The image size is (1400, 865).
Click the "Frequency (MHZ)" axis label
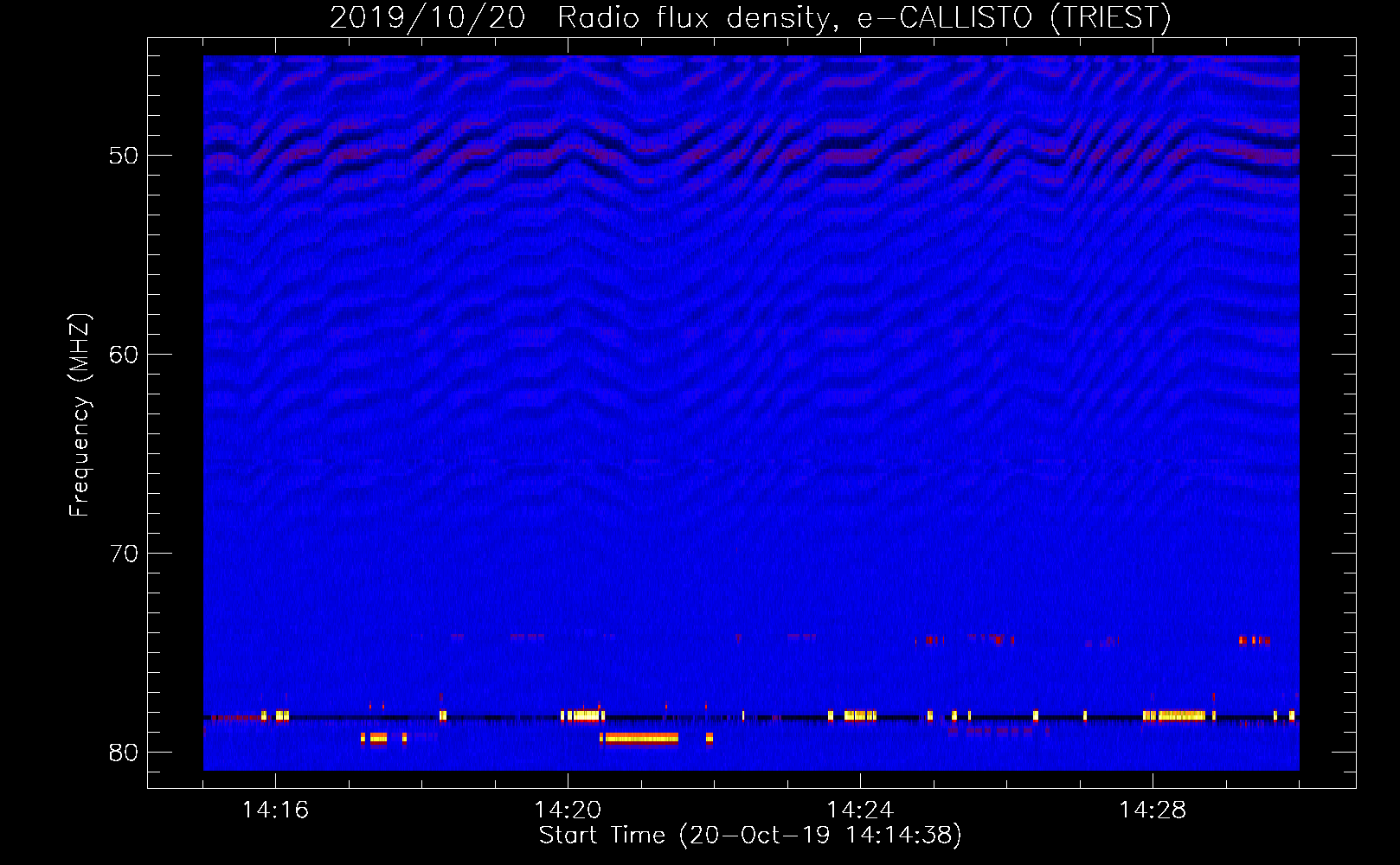[80, 415]
